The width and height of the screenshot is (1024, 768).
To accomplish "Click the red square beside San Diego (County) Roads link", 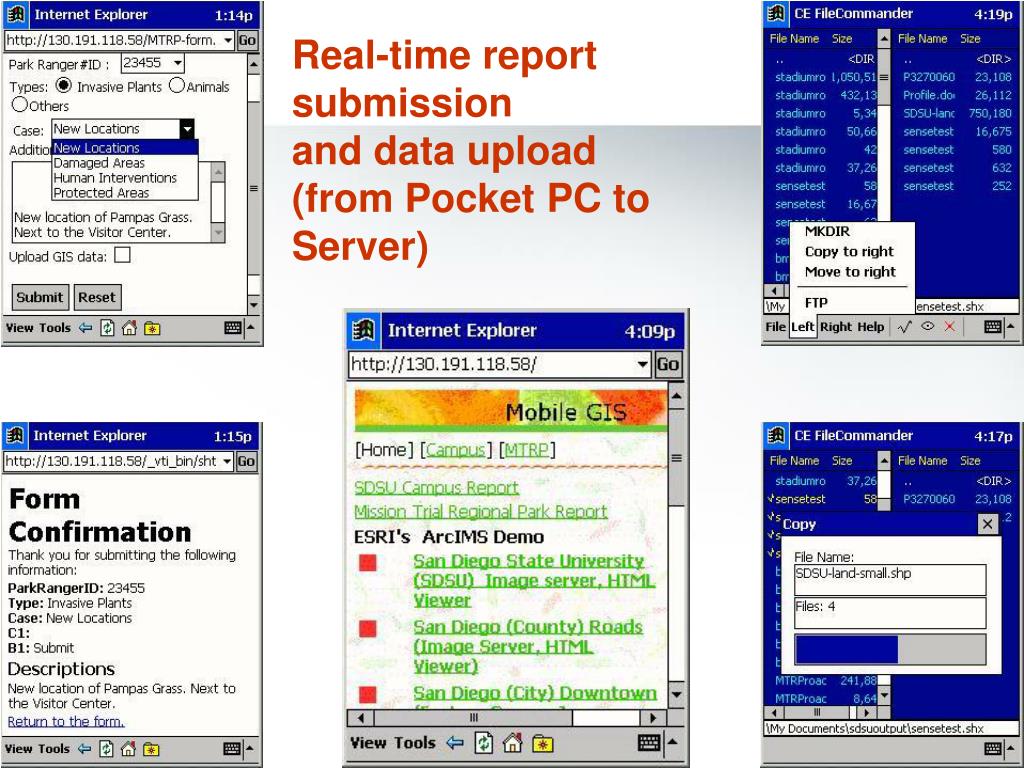I will coord(368,628).
